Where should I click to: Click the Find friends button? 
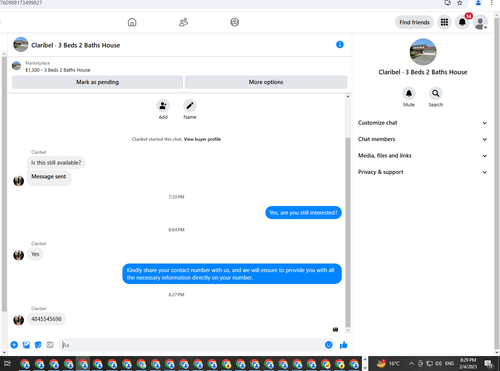pos(414,22)
